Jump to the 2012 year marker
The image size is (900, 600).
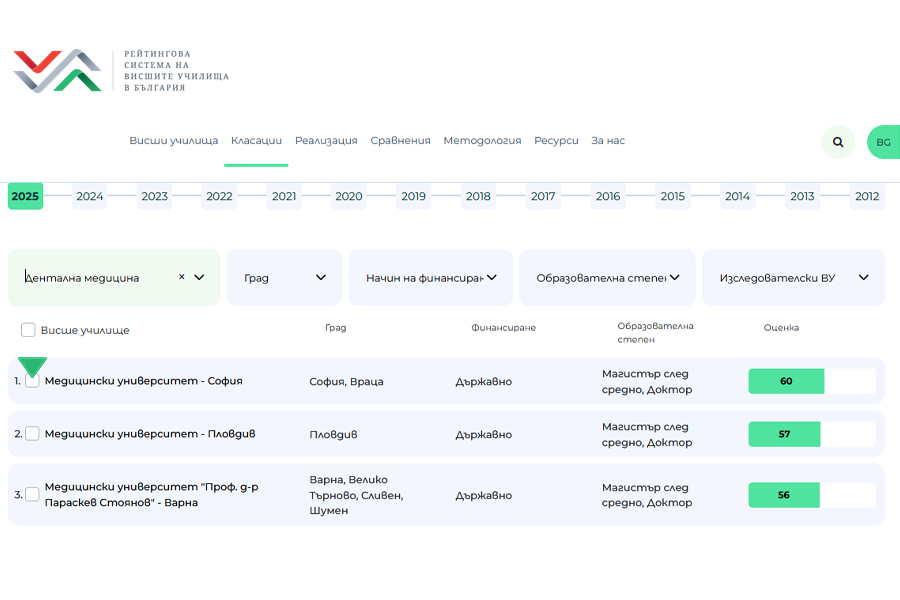(867, 196)
